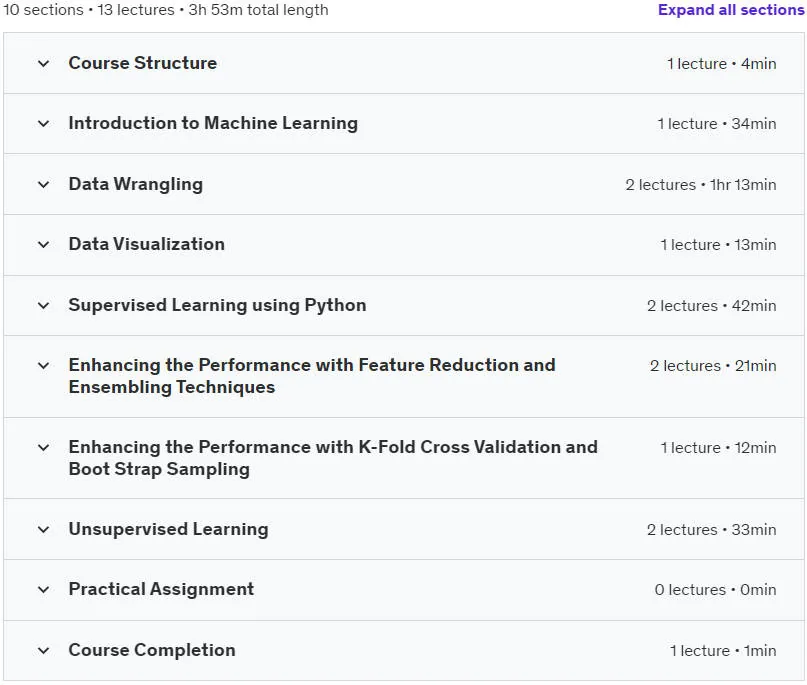Expand Feature Reduction and Ensembling chevron

click(x=44, y=366)
